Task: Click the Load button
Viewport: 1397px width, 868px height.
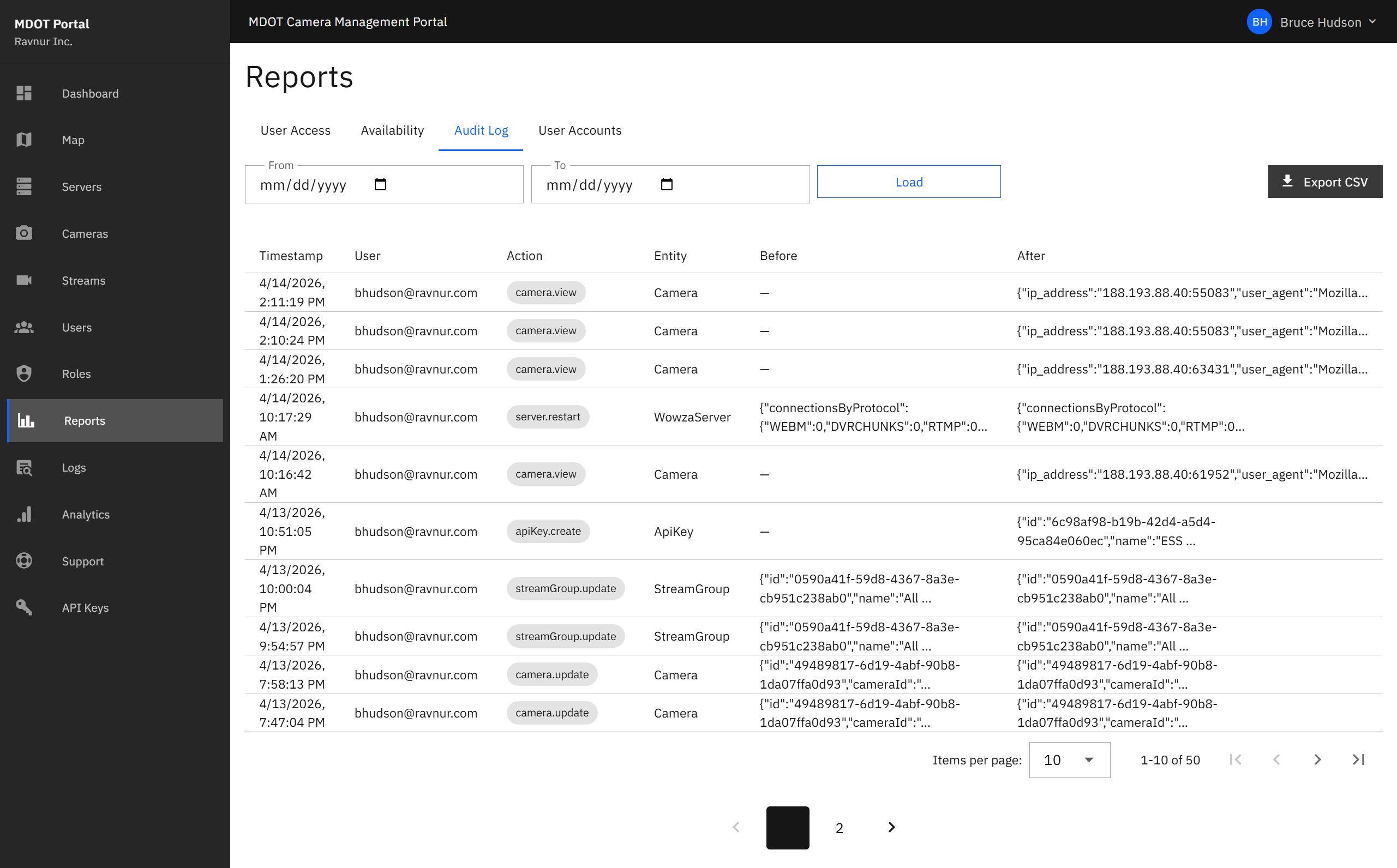Action: [x=908, y=182]
